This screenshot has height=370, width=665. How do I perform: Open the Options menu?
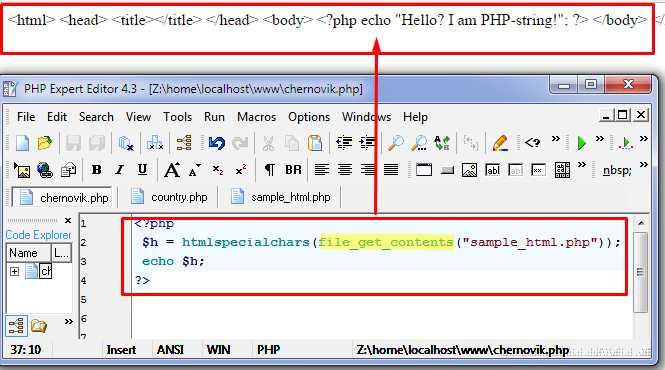pyautogui.click(x=309, y=117)
